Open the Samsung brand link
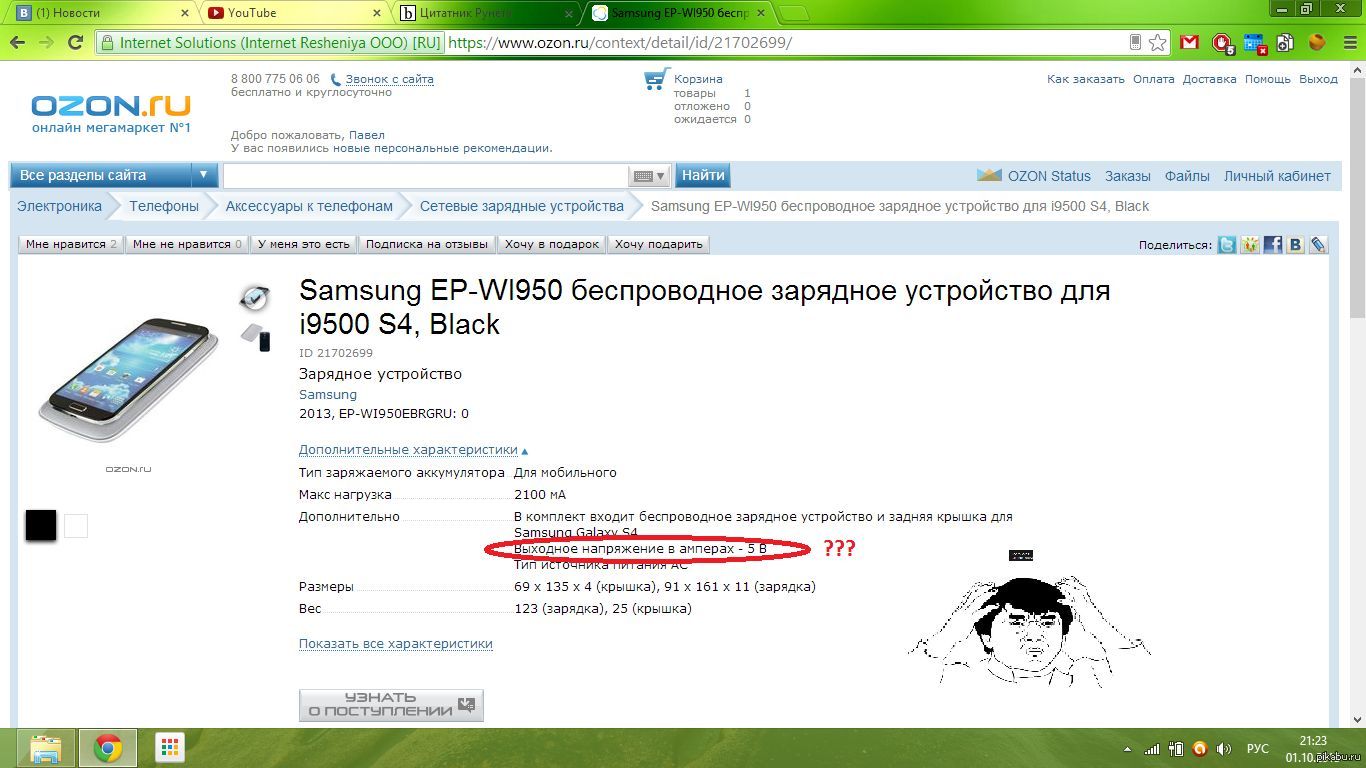Image resolution: width=1366 pixels, height=768 pixels. coord(328,394)
